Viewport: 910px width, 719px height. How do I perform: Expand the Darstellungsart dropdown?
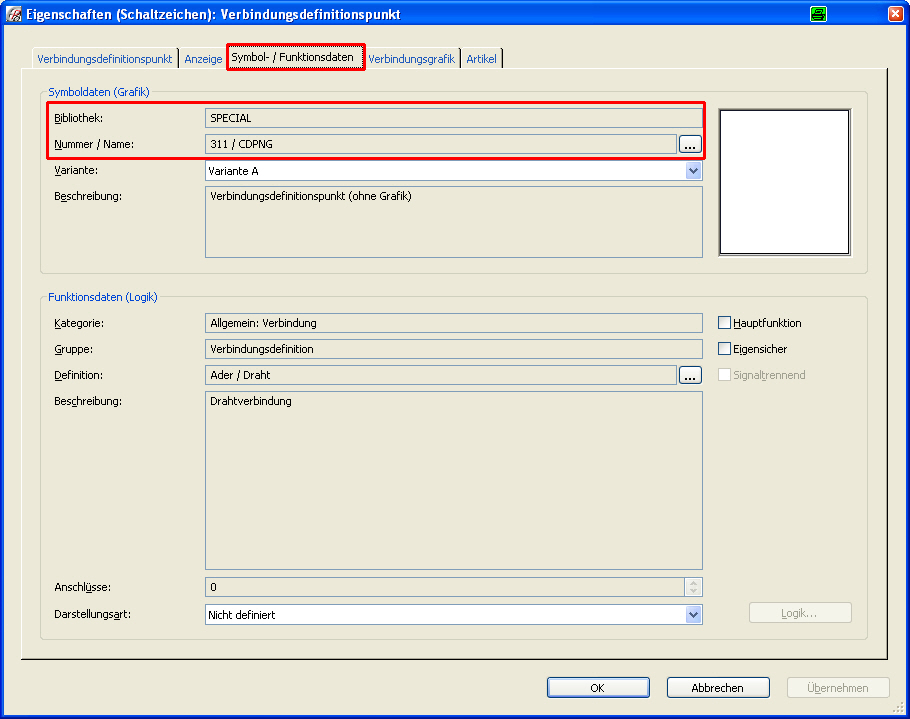(693, 615)
